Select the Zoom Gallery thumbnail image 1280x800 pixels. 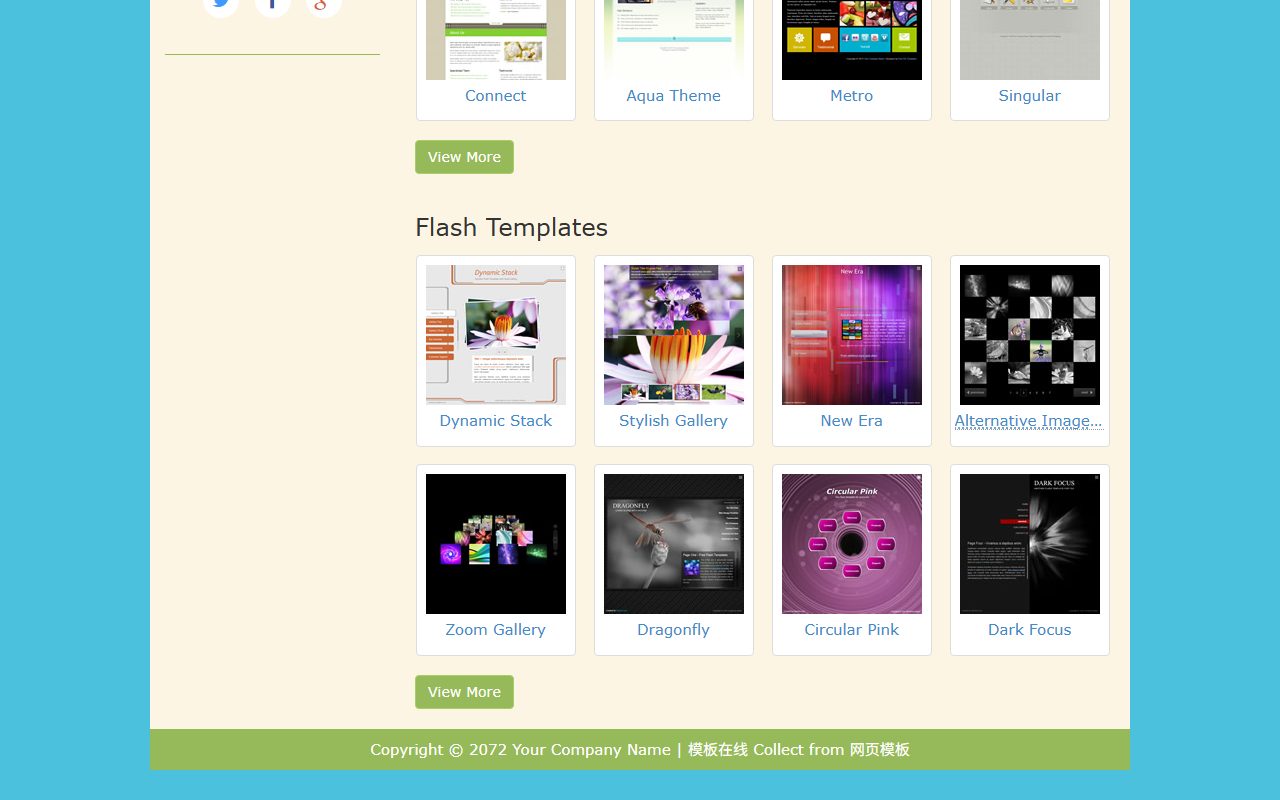[496, 544]
